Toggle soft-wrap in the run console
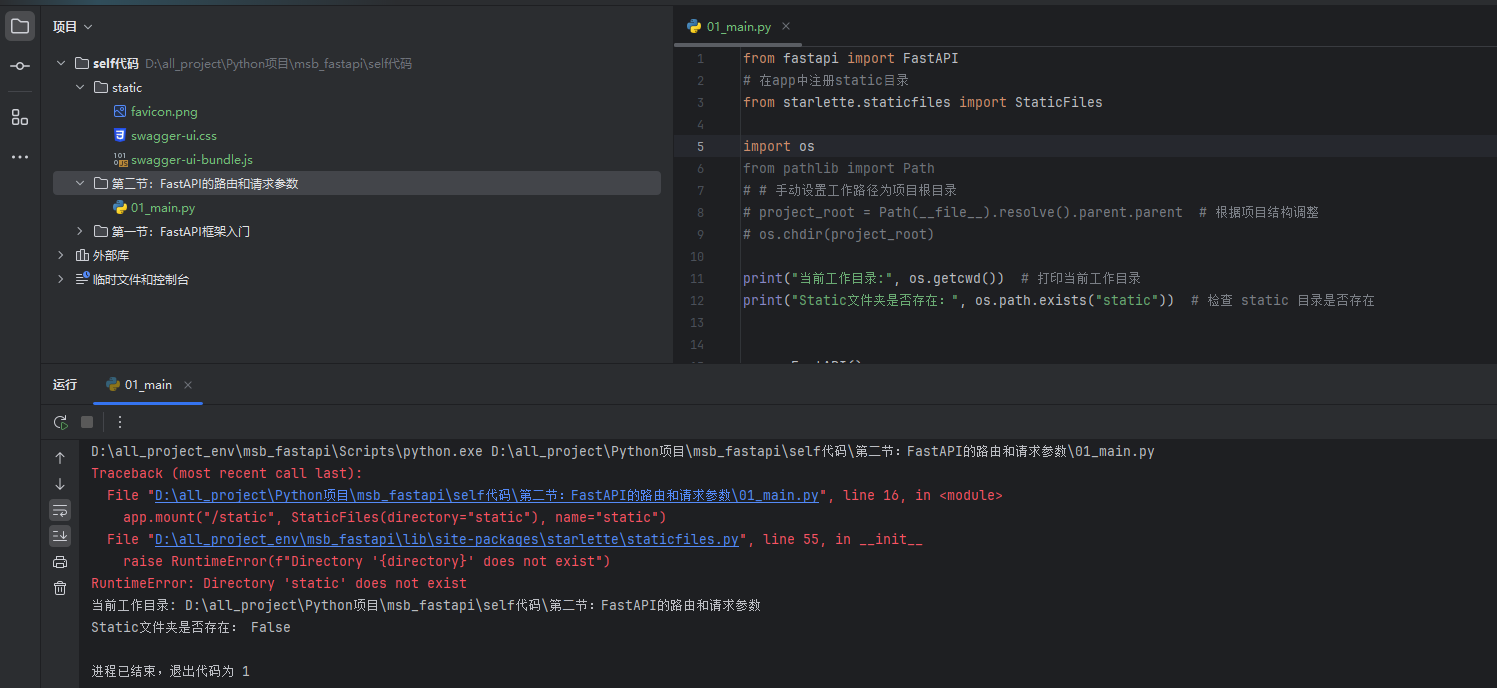Screen dimensions: 1497x688 (x=60, y=510)
